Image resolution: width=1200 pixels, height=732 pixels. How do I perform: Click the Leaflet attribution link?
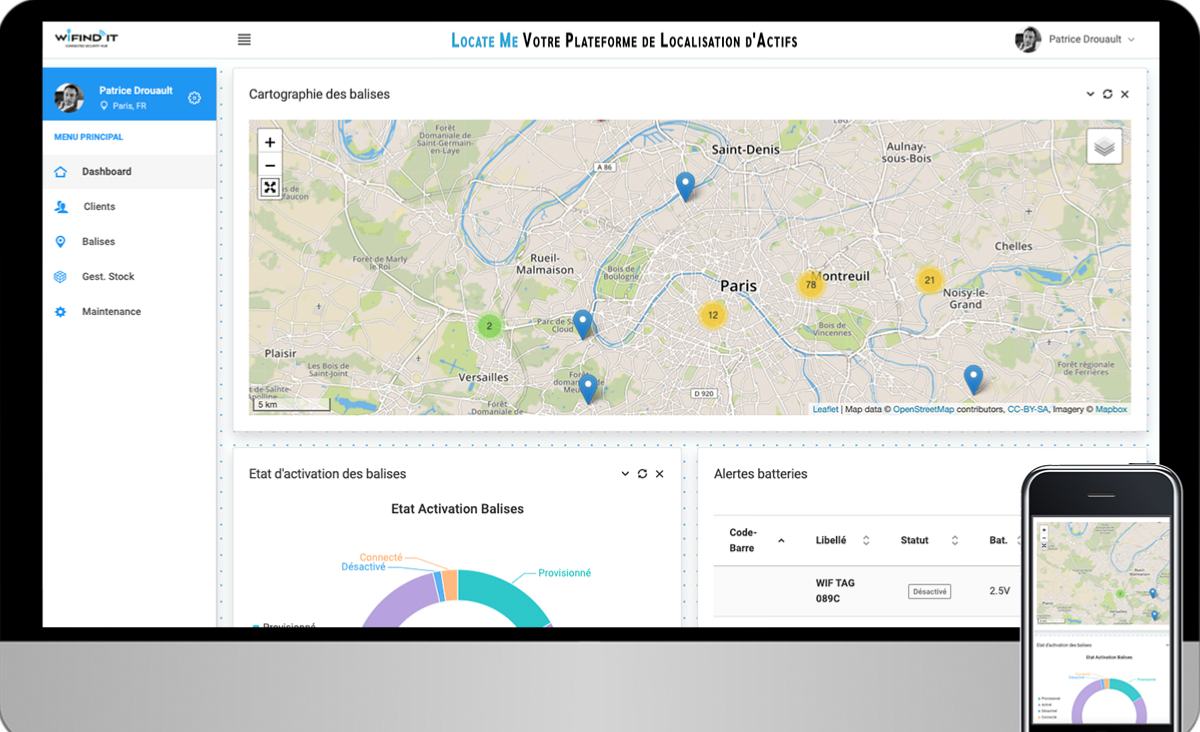(x=825, y=409)
